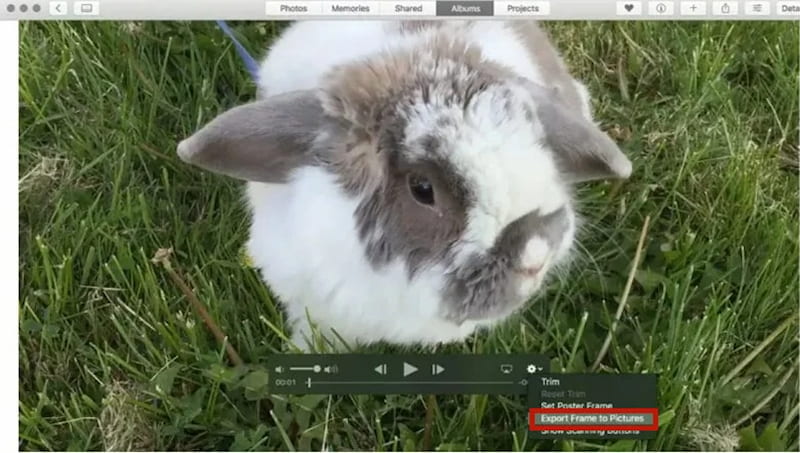This screenshot has height=453, width=800.
Task: Open the Info panel icon
Action: click(x=661, y=8)
